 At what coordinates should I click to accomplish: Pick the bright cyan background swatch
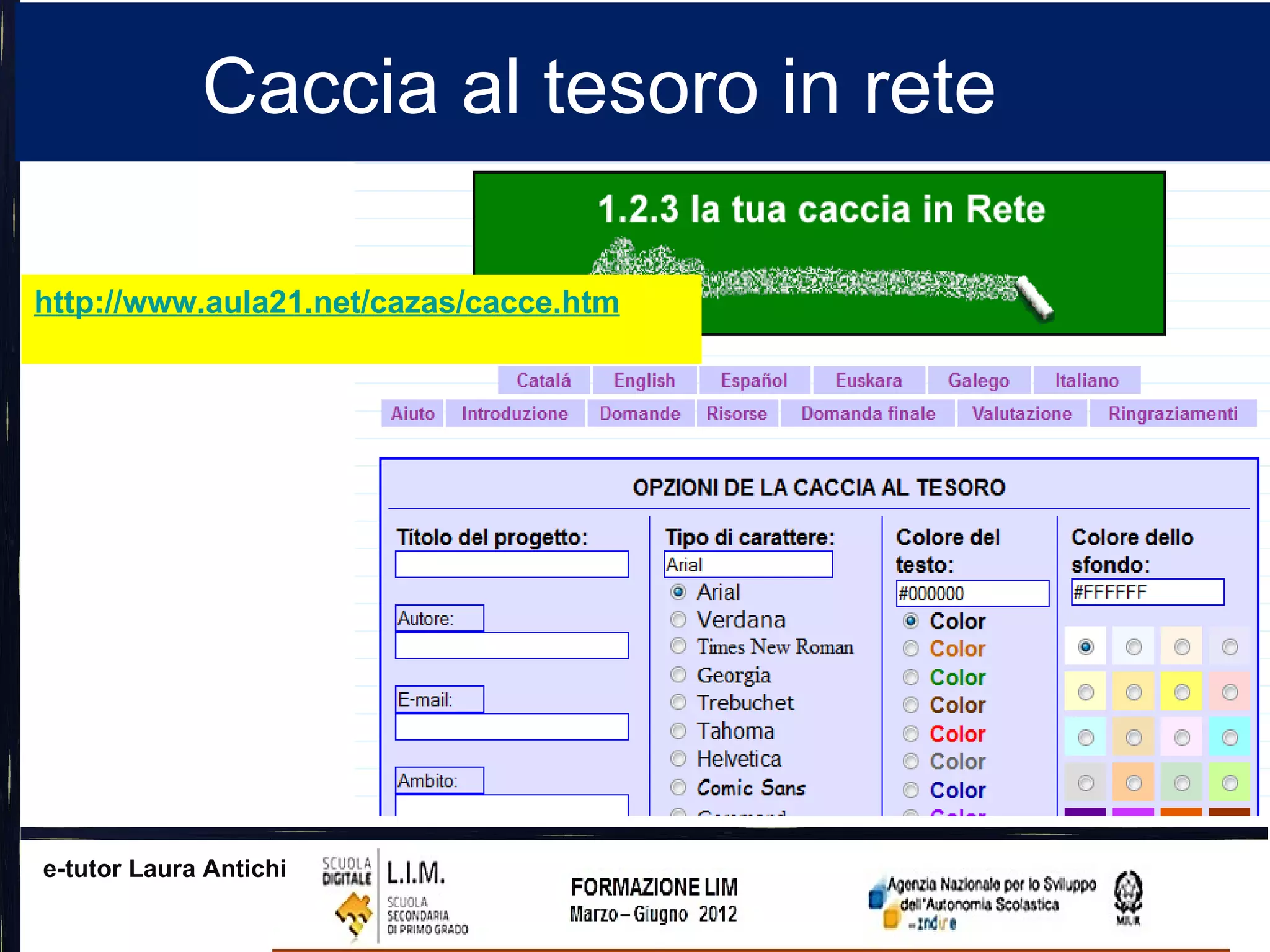(x=1230, y=737)
